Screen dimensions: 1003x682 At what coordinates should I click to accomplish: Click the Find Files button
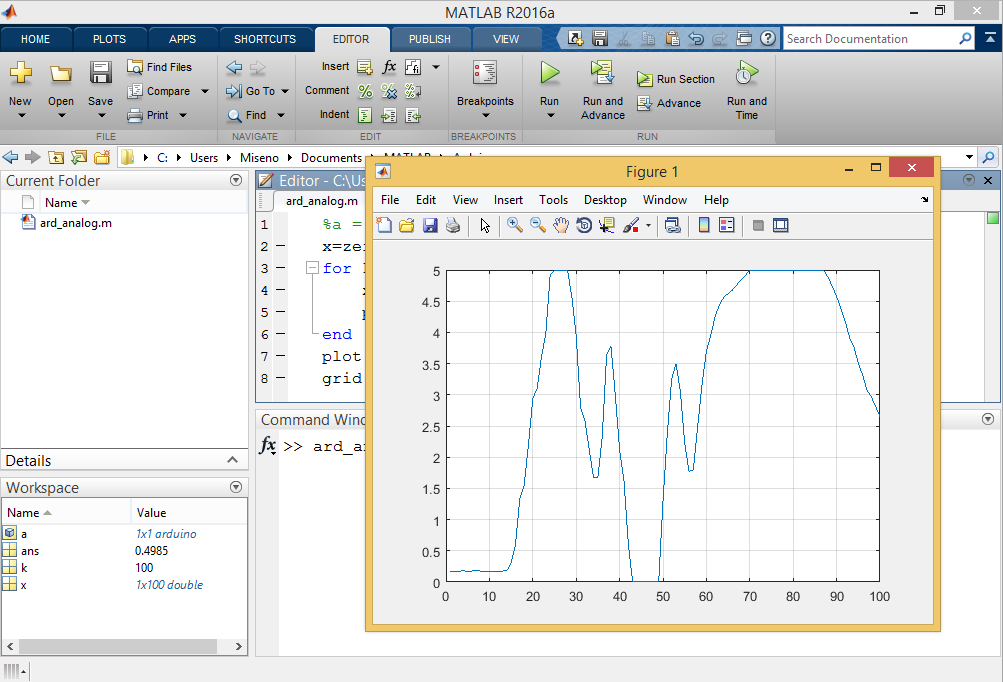pyautogui.click(x=159, y=67)
